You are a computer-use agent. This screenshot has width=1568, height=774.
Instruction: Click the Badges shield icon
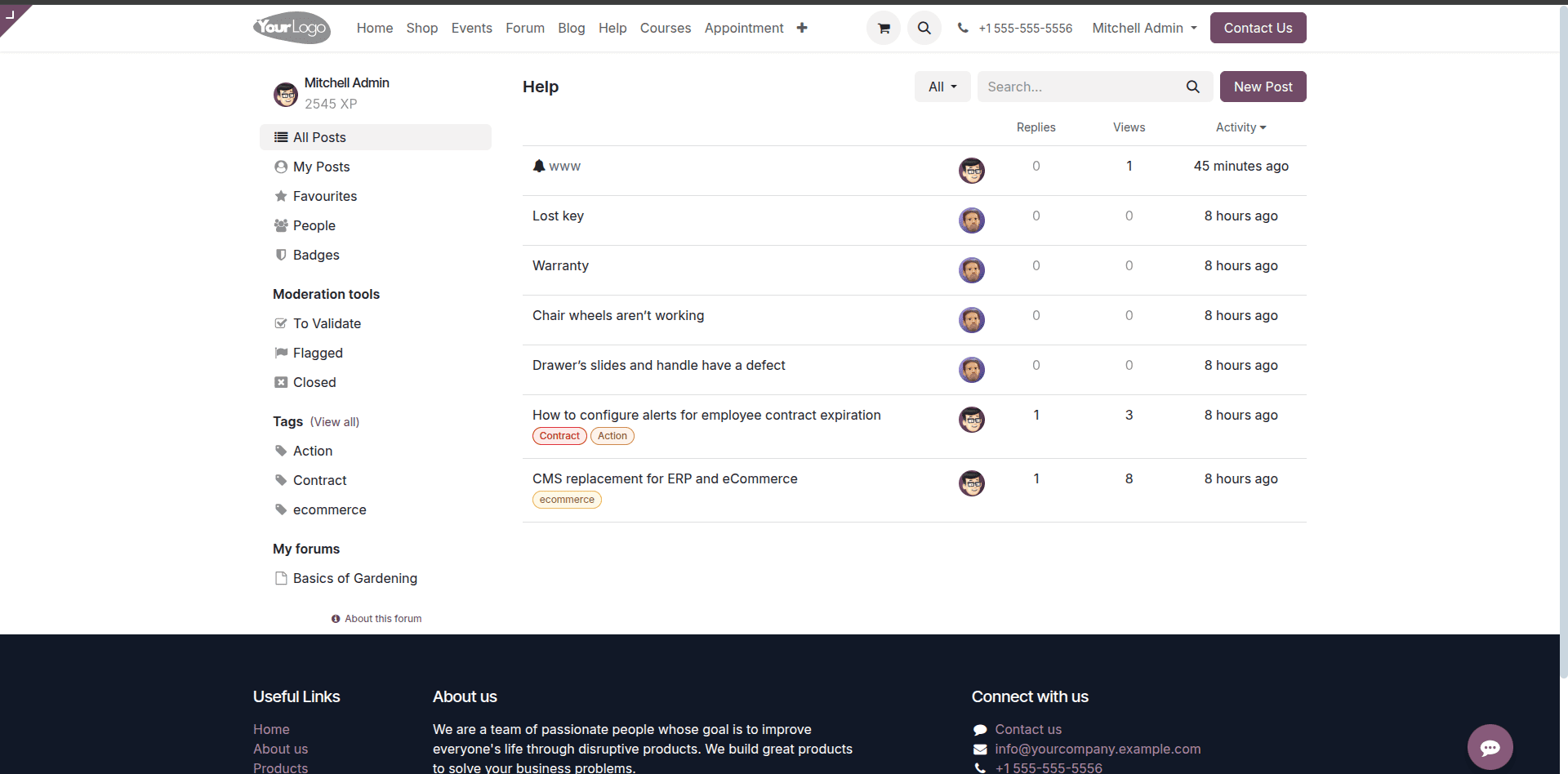[x=281, y=255]
